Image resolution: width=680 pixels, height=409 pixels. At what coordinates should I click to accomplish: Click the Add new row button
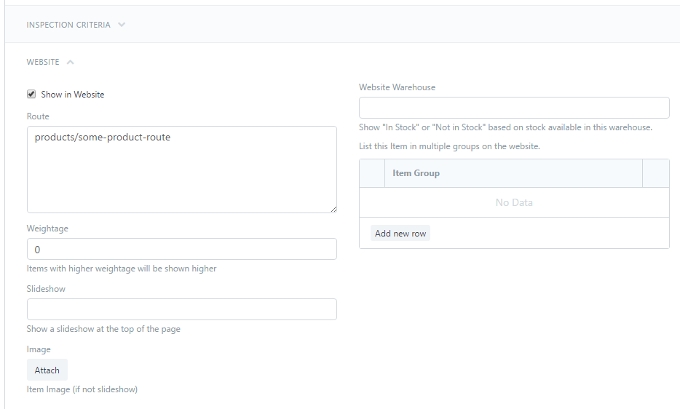(x=400, y=233)
